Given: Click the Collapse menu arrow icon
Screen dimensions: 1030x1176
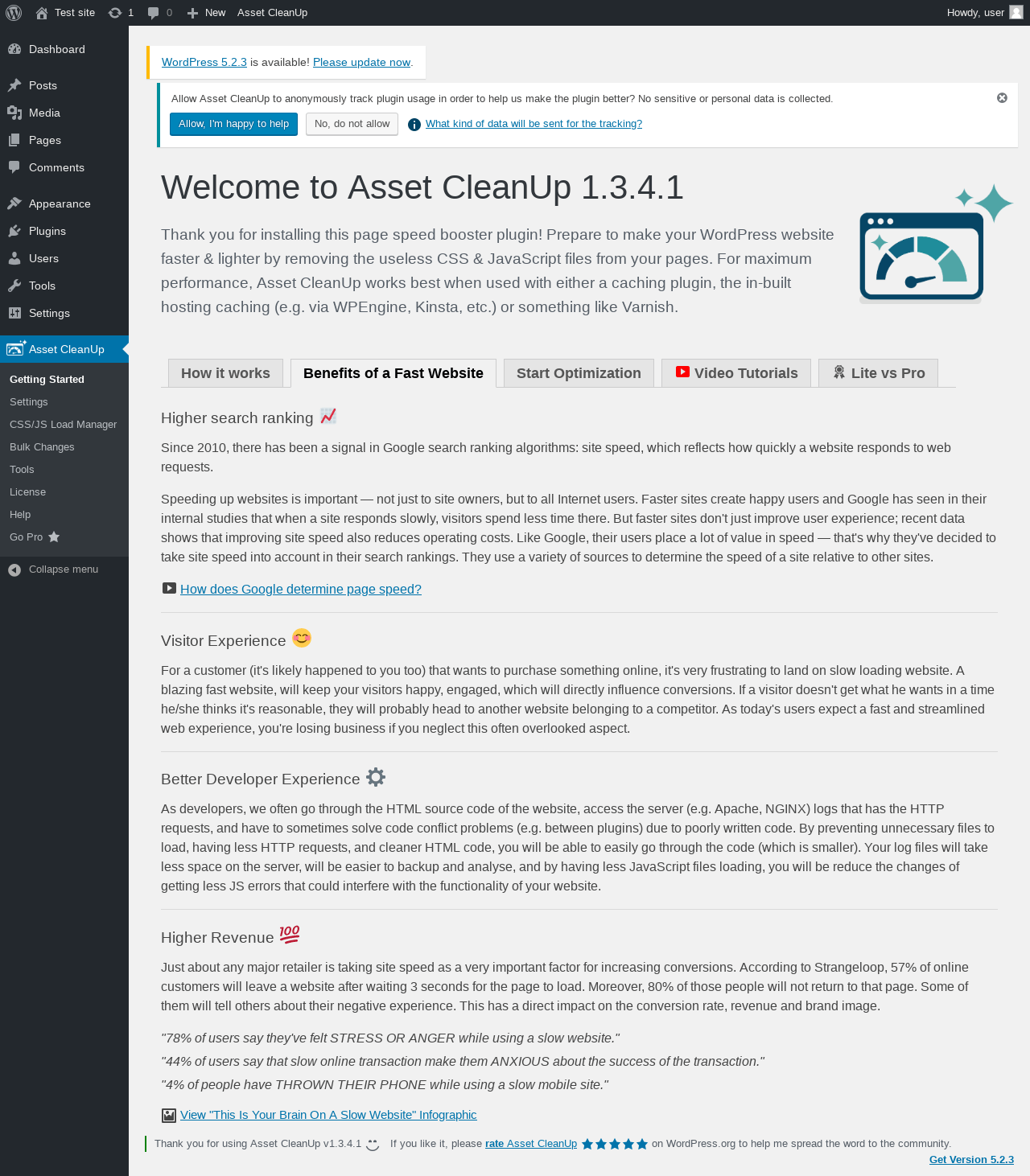Looking at the screenshot, I should tap(14, 569).
